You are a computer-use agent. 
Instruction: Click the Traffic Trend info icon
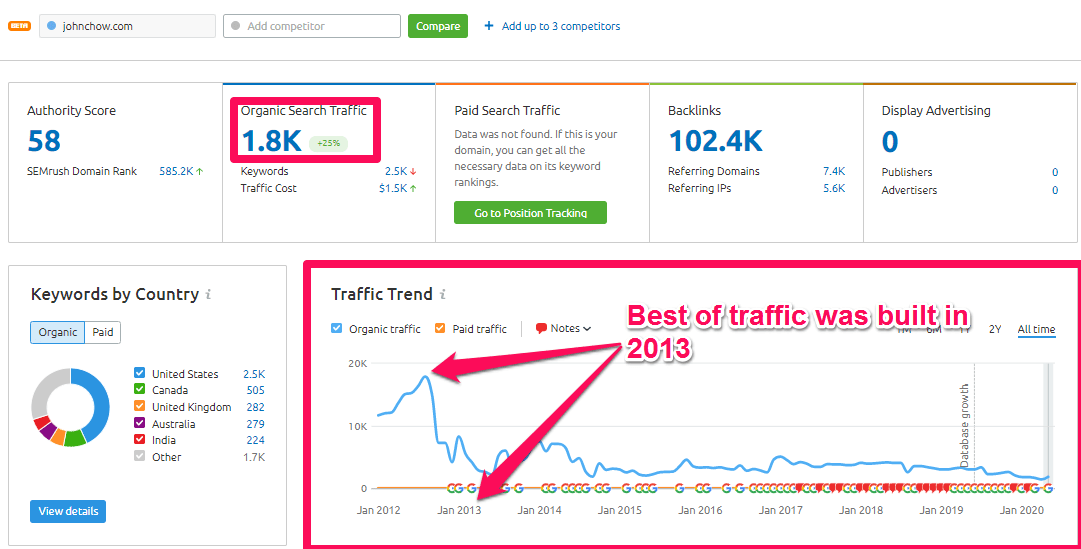point(443,295)
